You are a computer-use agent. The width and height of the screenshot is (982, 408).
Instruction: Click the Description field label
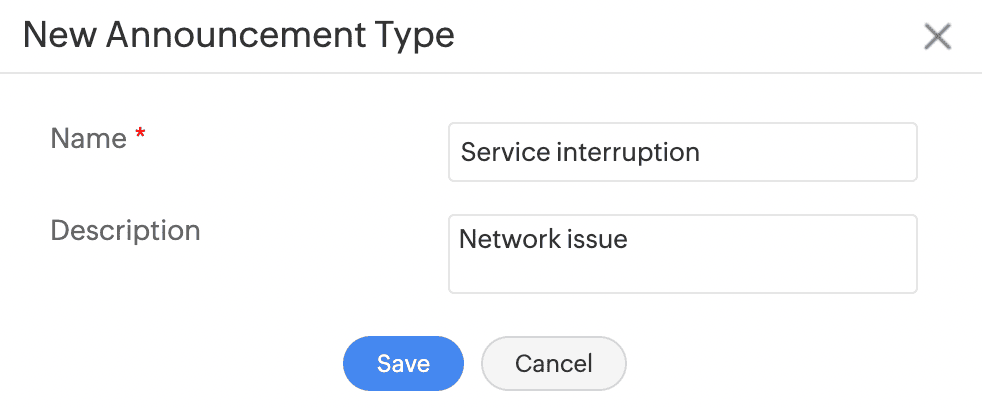[x=125, y=231]
